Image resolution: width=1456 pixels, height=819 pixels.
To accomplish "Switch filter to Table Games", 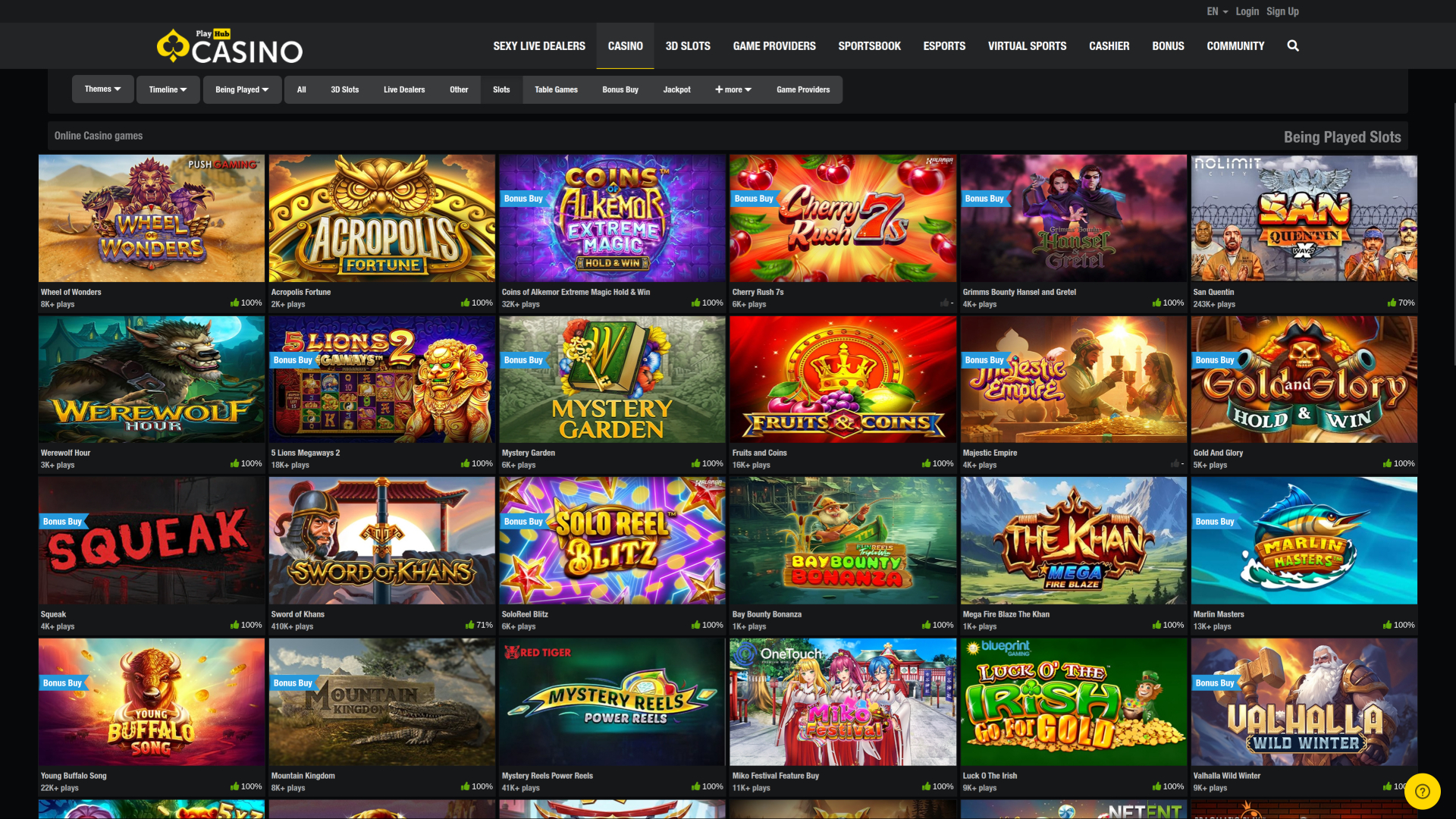I will (556, 89).
